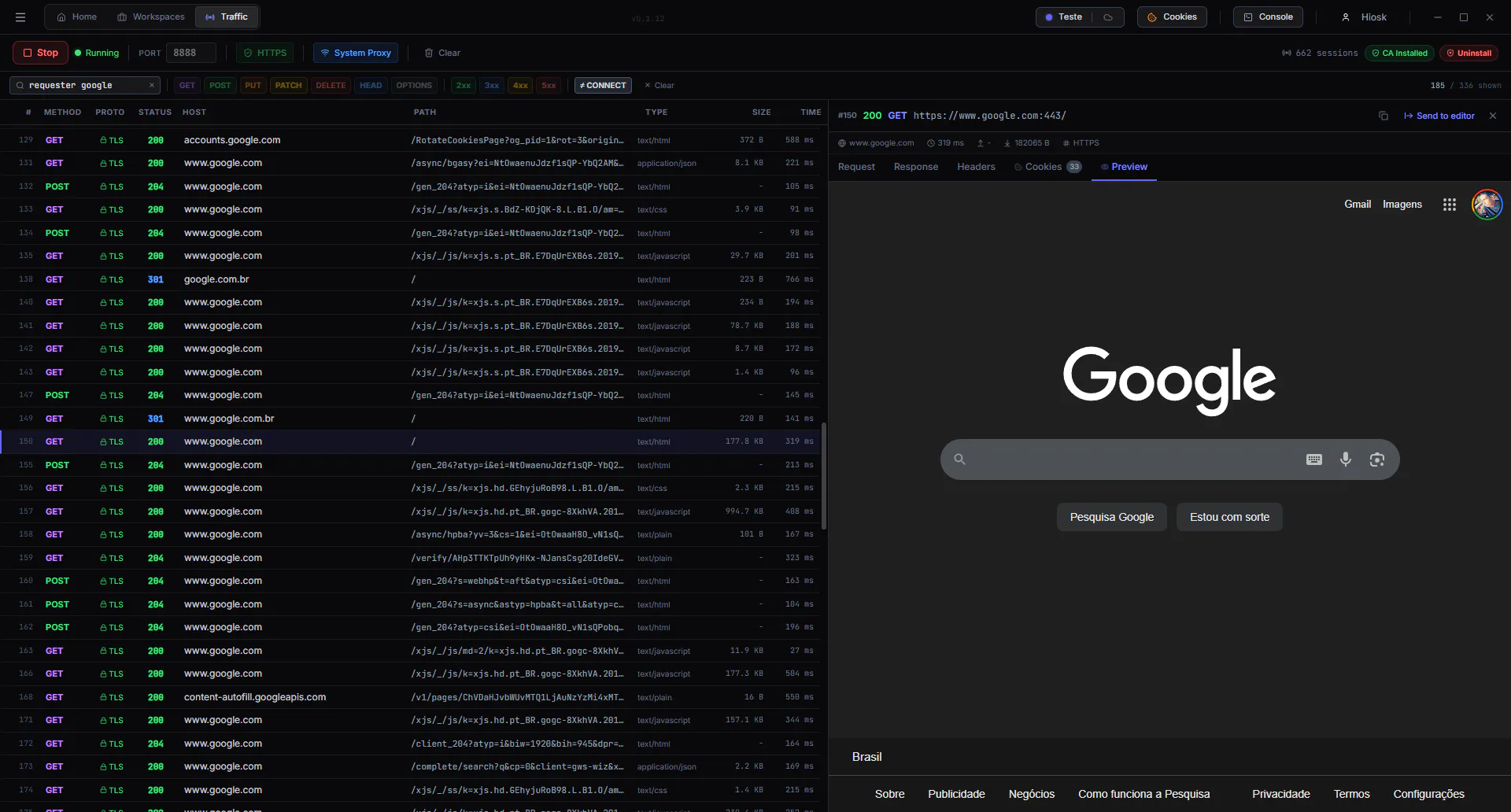Open the Hiosk user menu
1511x812 pixels.
coord(1364,17)
